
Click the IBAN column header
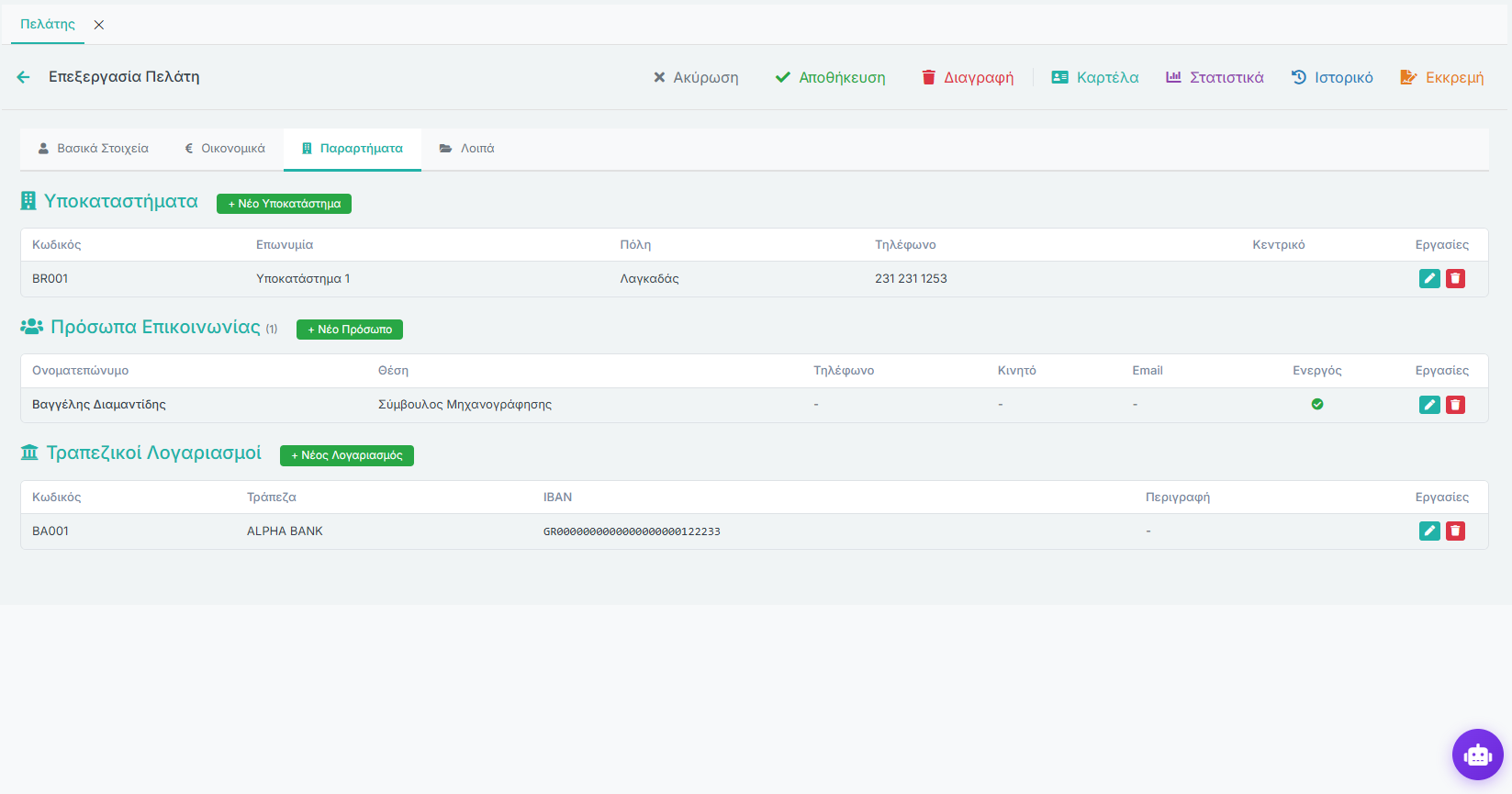tap(557, 498)
